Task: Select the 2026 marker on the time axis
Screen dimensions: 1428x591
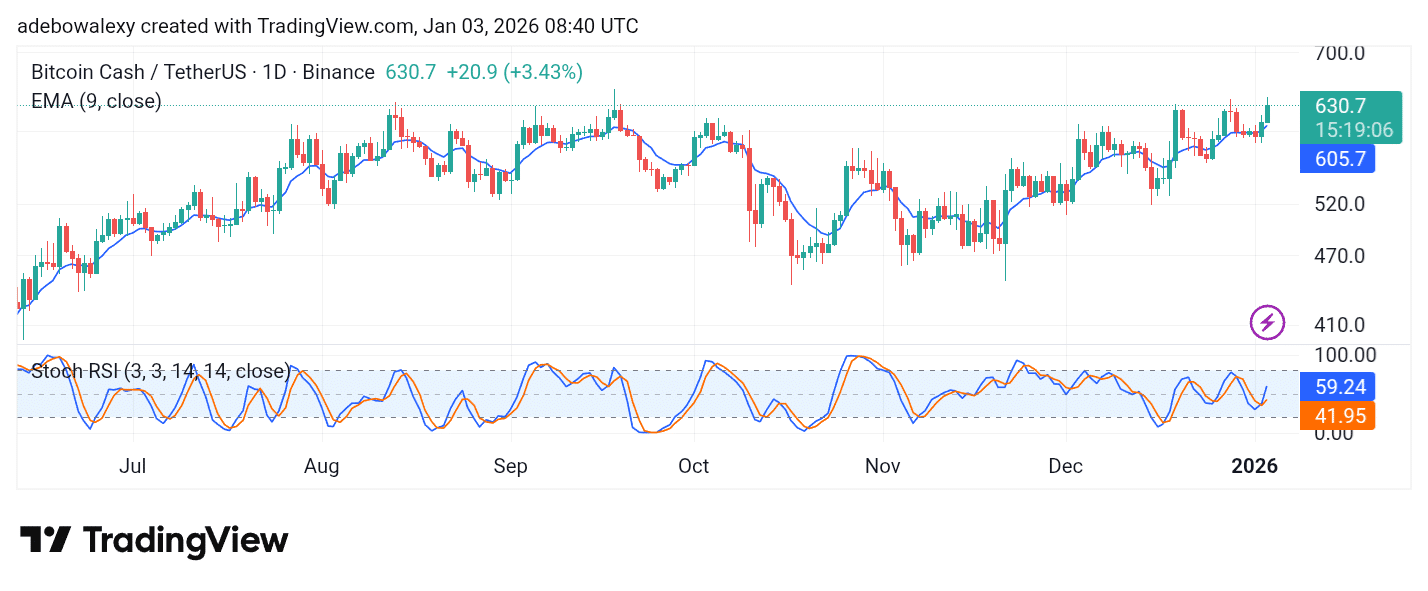Action: point(1255,465)
